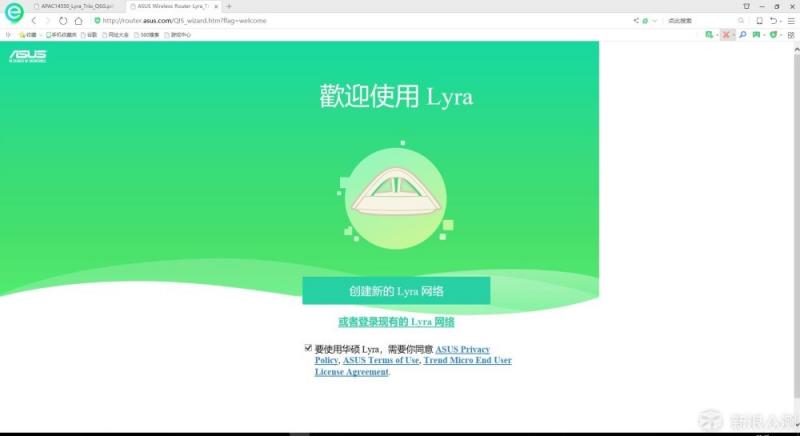
Task: Expand the arrow next to red X icon
Action: [733, 35]
